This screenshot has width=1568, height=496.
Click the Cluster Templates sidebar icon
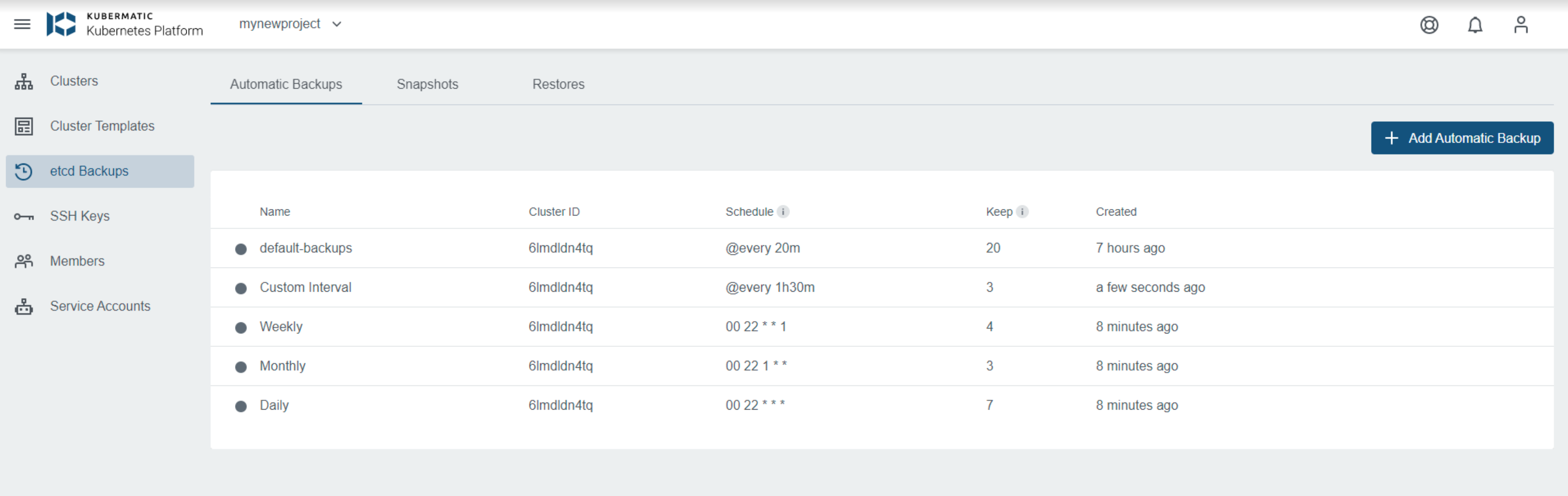tap(24, 126)
